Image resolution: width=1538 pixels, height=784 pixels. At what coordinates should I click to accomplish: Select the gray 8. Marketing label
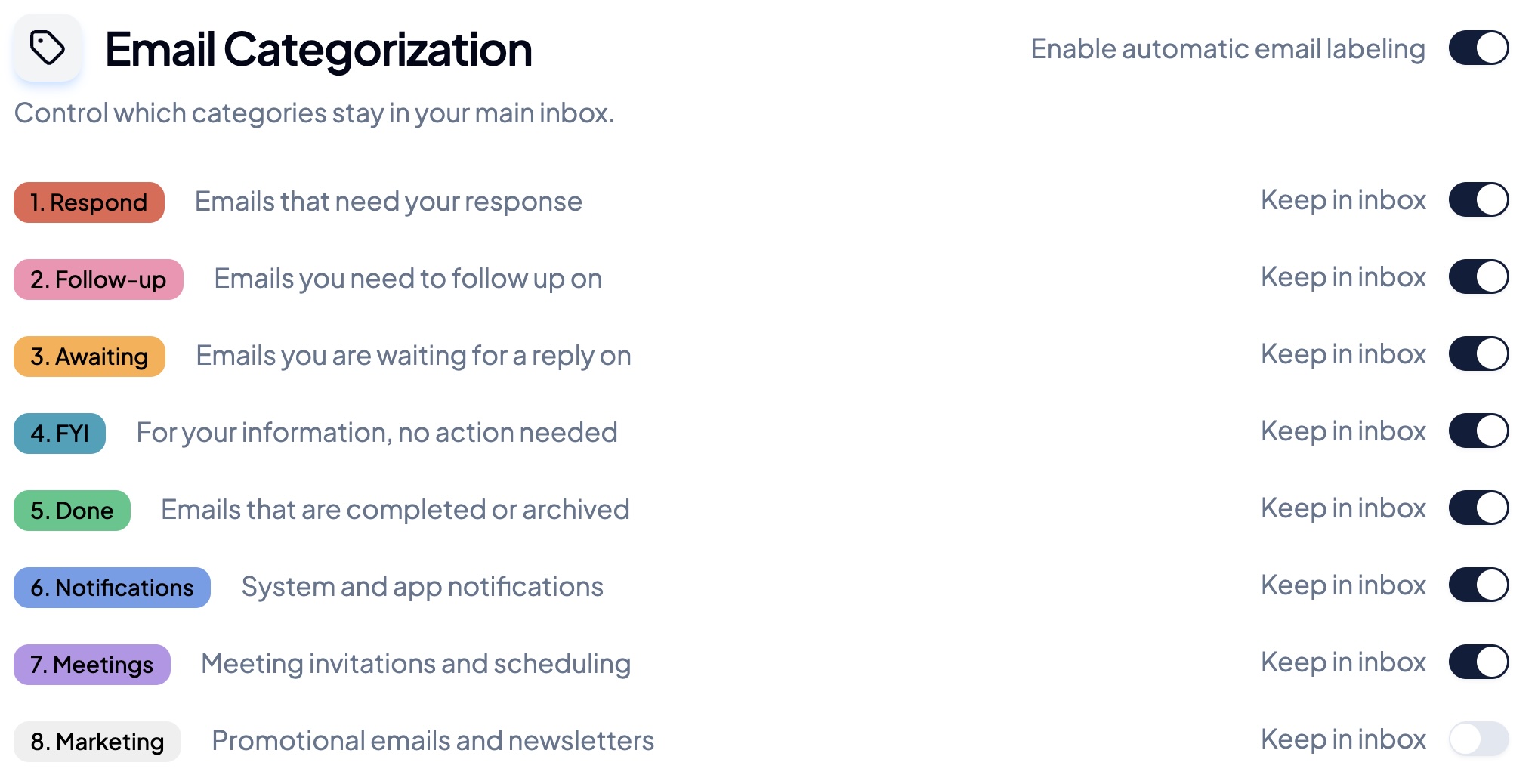point(97,742)
